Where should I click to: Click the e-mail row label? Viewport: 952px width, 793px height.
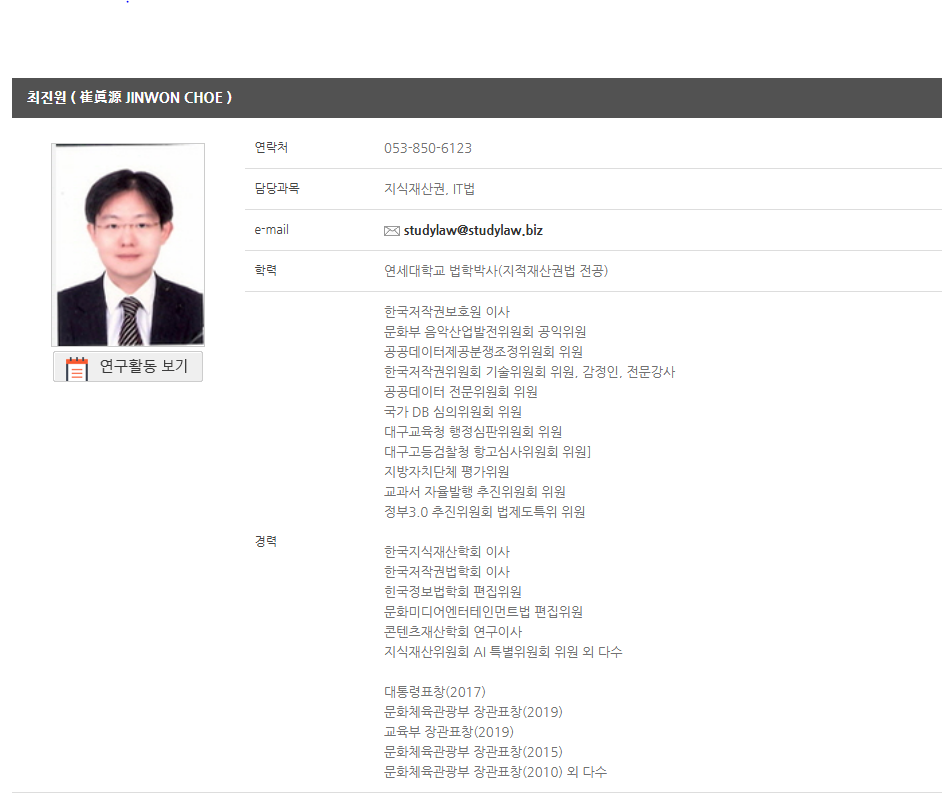271,229
